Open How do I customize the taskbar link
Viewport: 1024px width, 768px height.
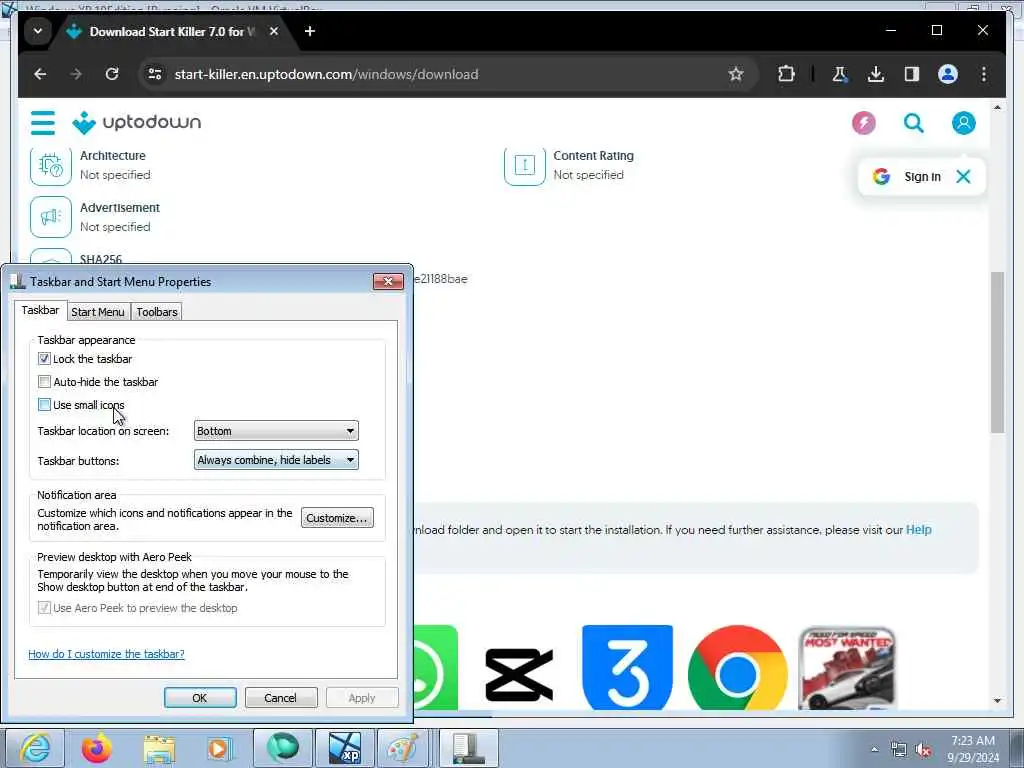point(106,654)
